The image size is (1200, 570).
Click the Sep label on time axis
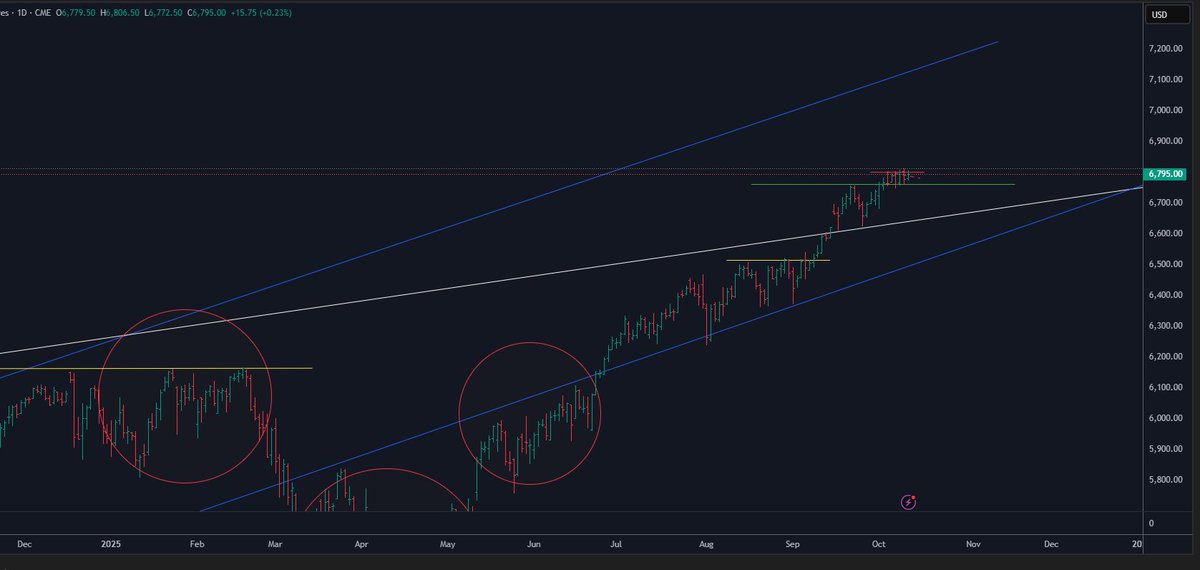(794, 544)
